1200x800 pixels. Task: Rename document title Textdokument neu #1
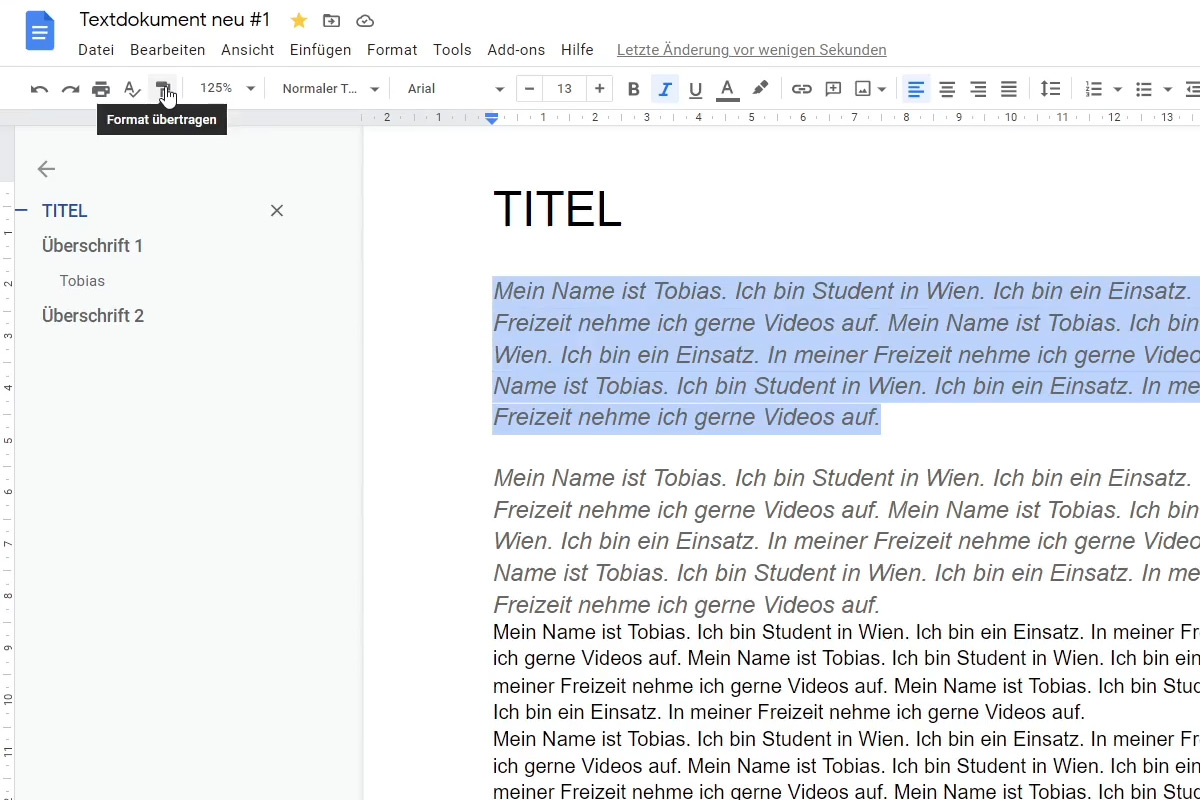click(175, 20)
